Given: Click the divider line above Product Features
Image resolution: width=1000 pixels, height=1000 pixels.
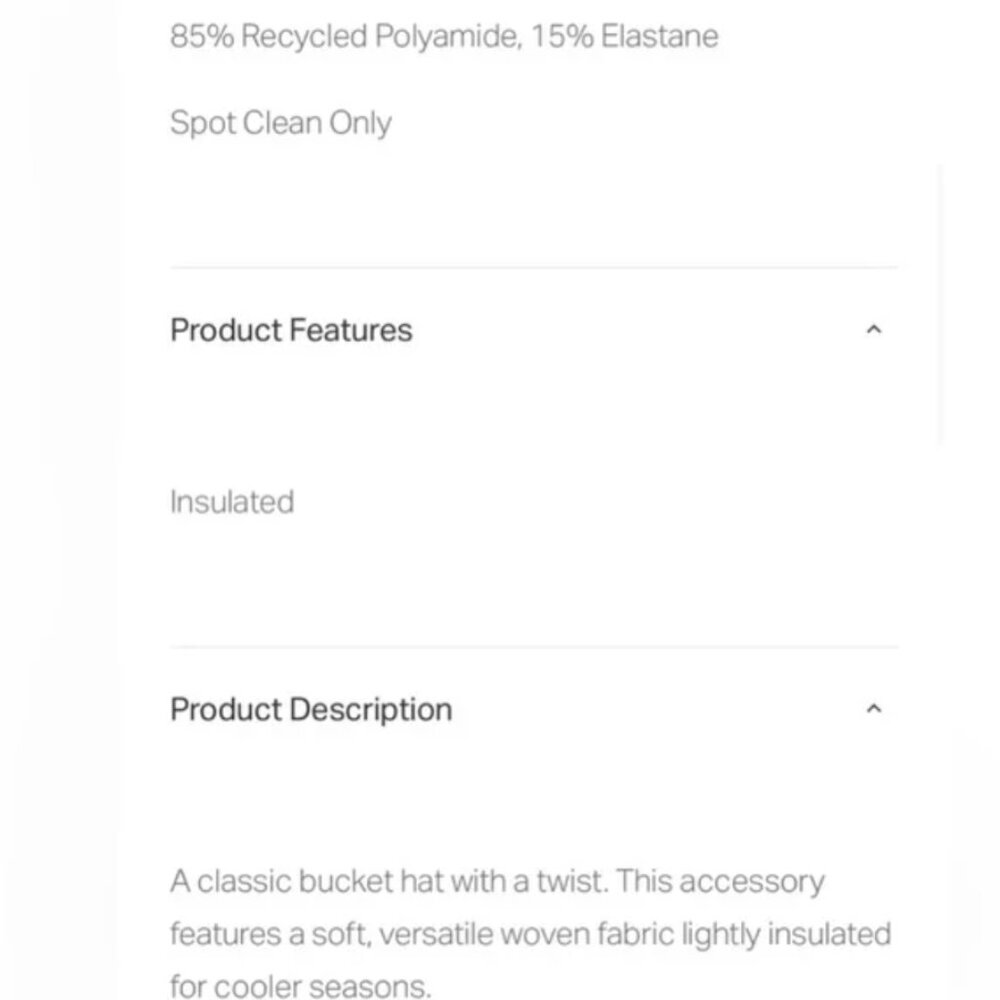Looking at the screenshot, I should [x=534, y=268].
